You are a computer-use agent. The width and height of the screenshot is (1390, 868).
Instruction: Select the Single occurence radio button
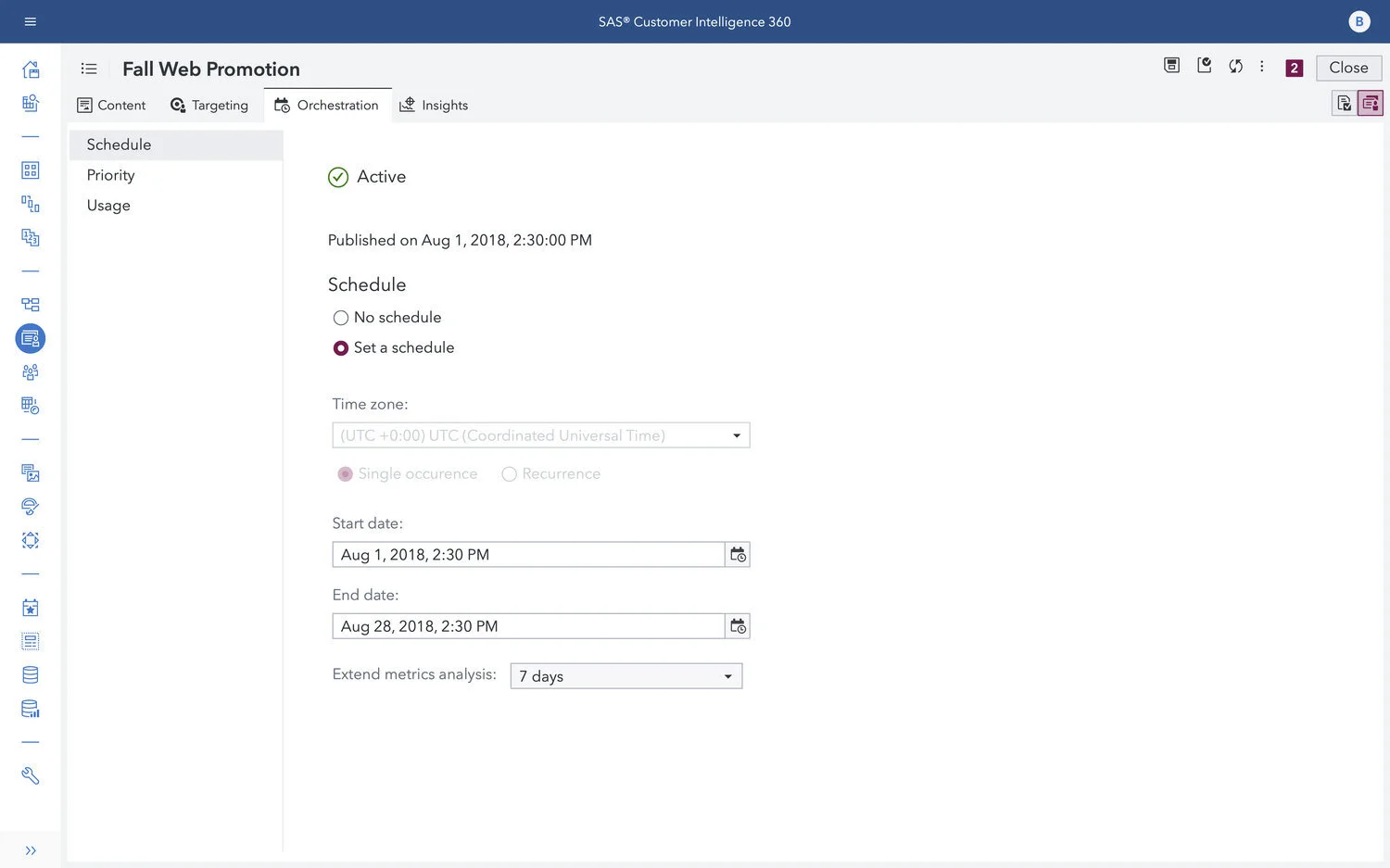[x=346, y=474]
